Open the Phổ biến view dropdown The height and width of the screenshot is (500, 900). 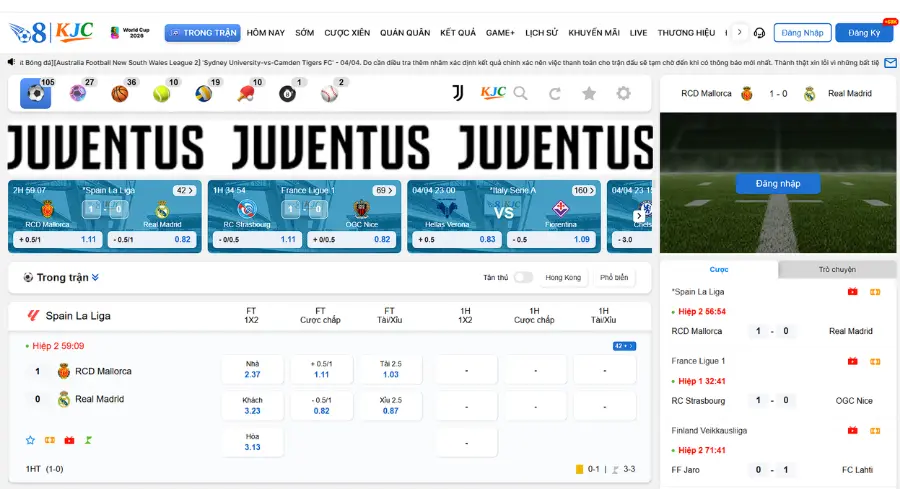[614, 277]
